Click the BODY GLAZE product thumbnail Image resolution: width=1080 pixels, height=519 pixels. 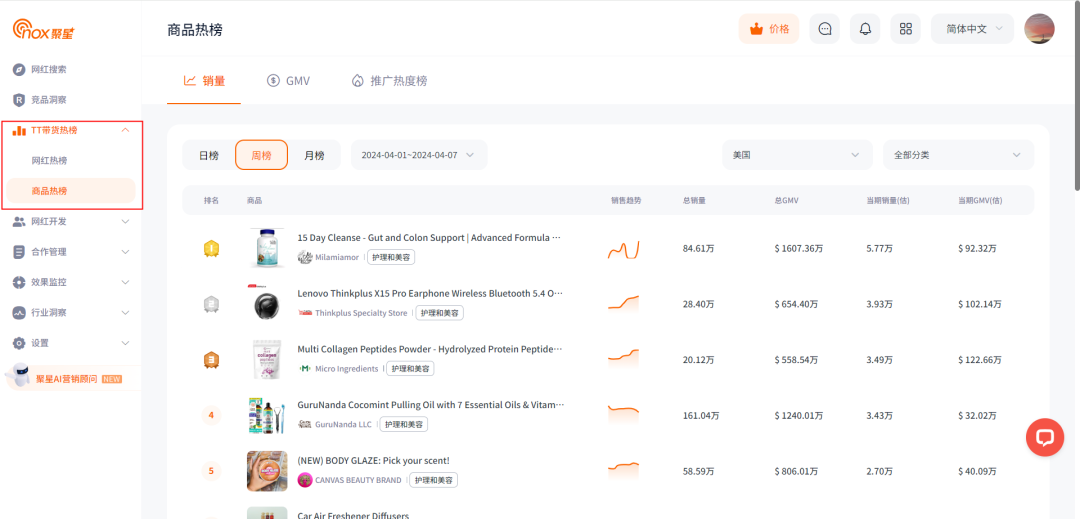(267, 472)
